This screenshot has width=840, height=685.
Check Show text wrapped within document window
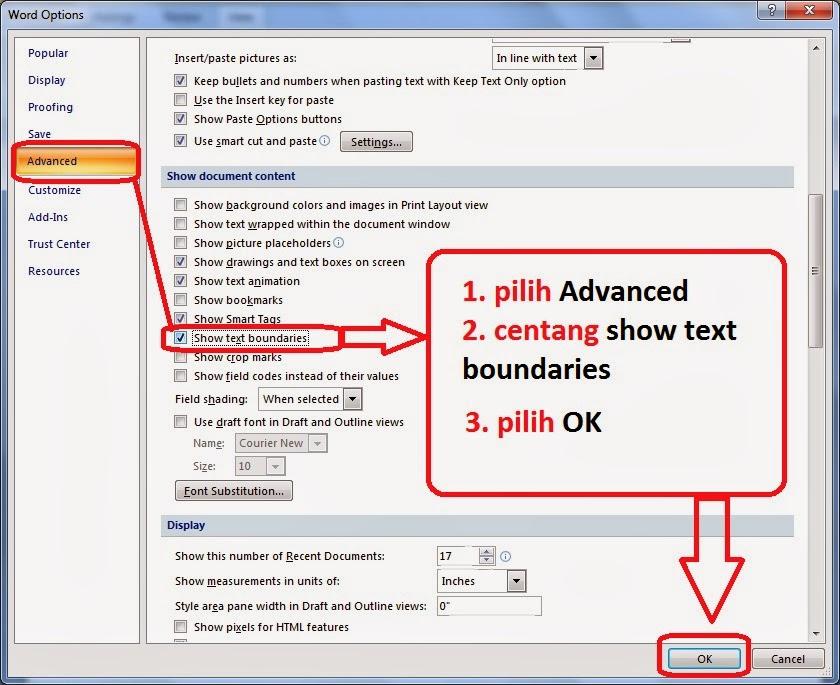181,224
